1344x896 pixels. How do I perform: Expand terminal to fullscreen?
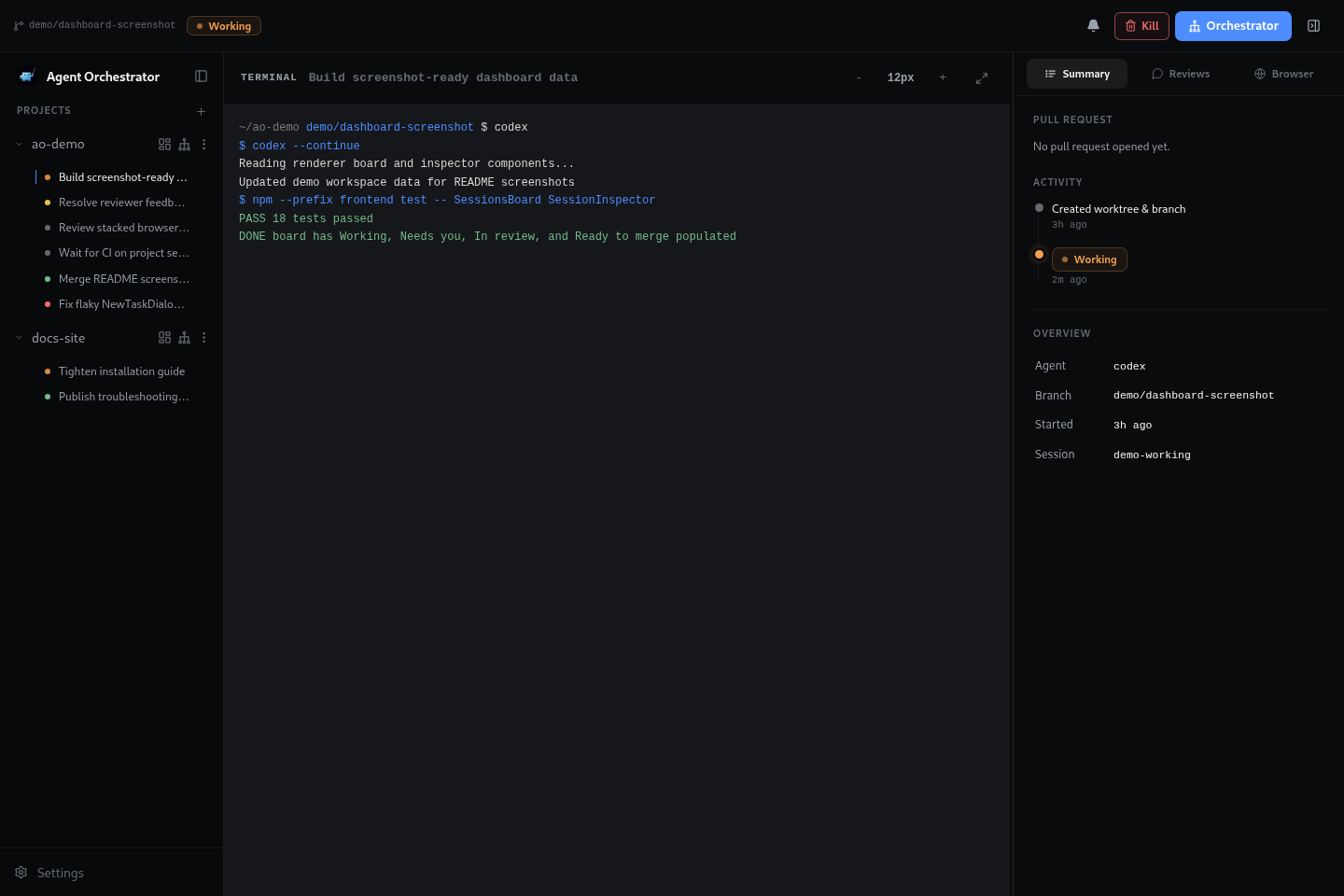pos(982,78)
